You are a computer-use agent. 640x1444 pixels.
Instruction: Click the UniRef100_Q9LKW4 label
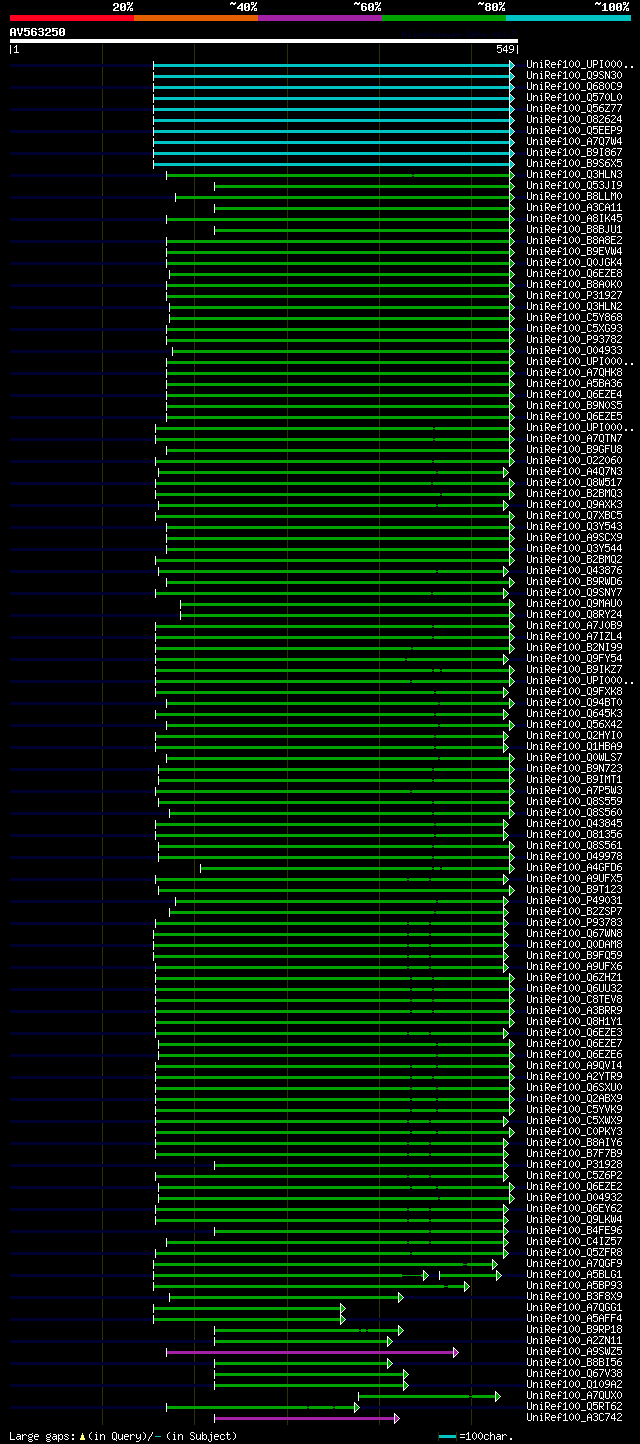coord(574,1219)
